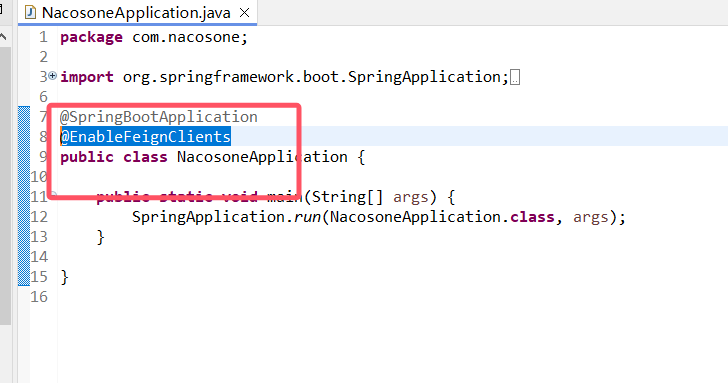Screen dimensions: 728x383
Task: Click the closing brace on line 15
Action: (x=65, y=277)
